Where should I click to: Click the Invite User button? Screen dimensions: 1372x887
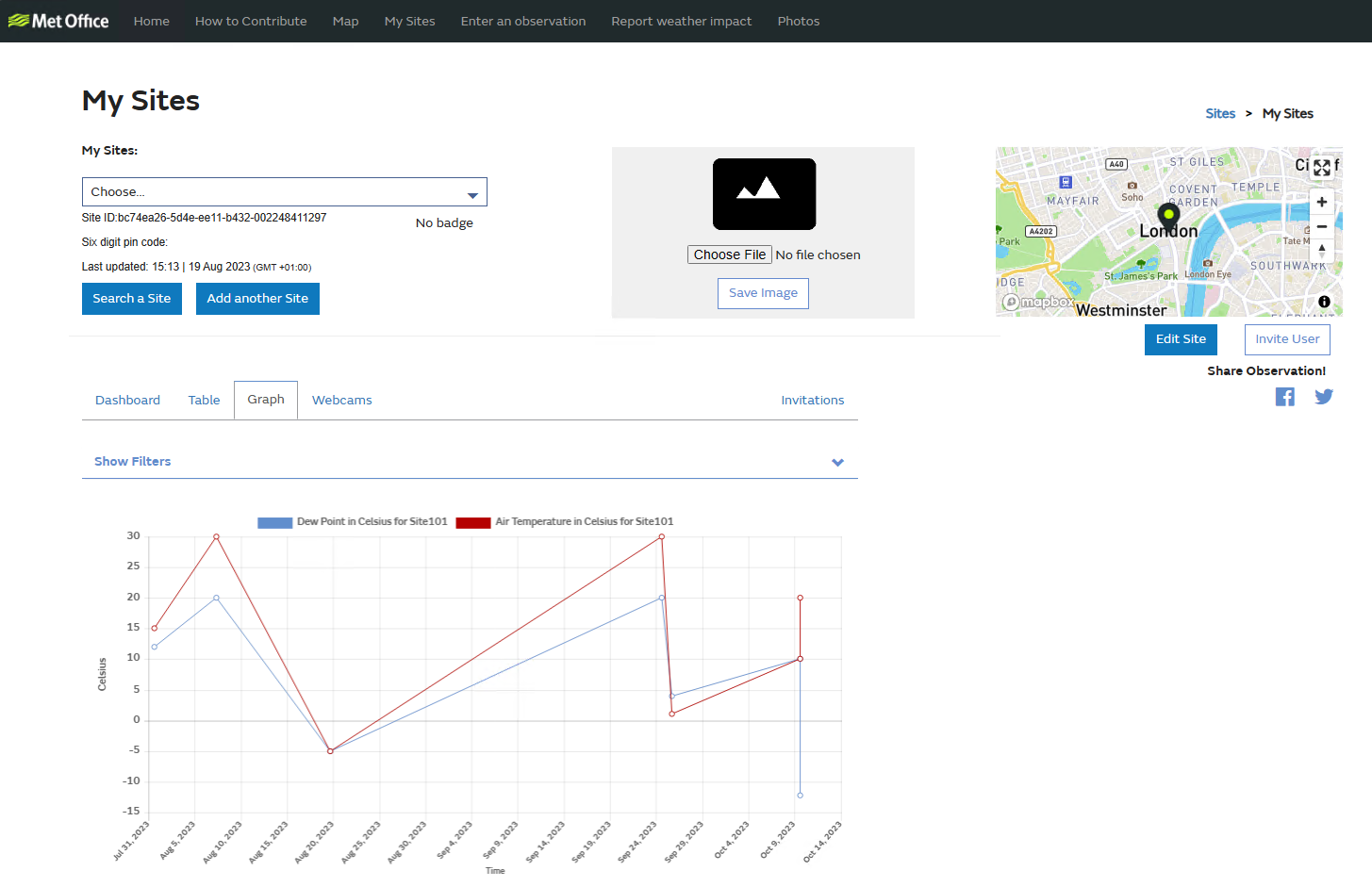(x=1287, y=339)
